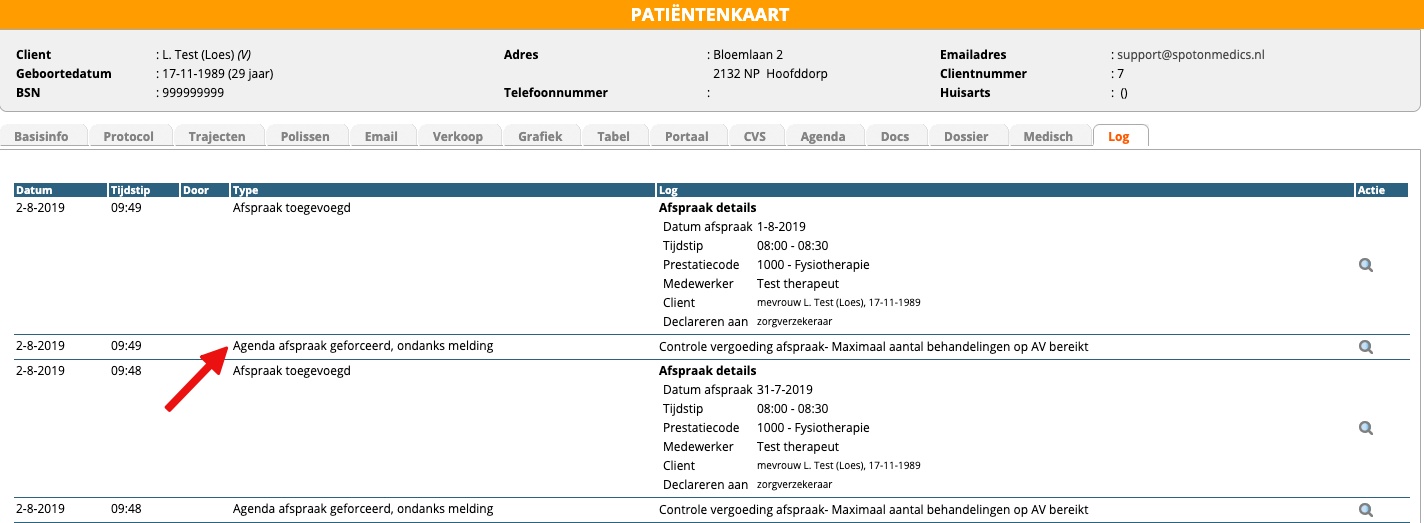Open the Email tab
1424x523 pixels.
tap(381, 137)
